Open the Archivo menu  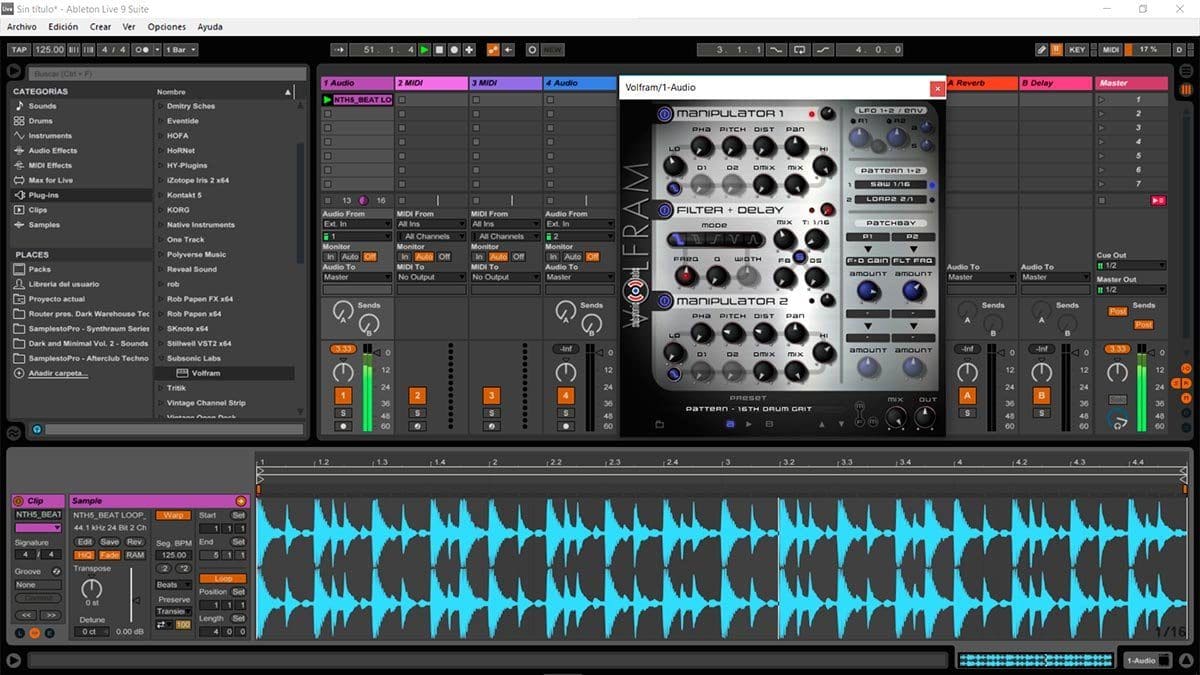pos(21,27)
